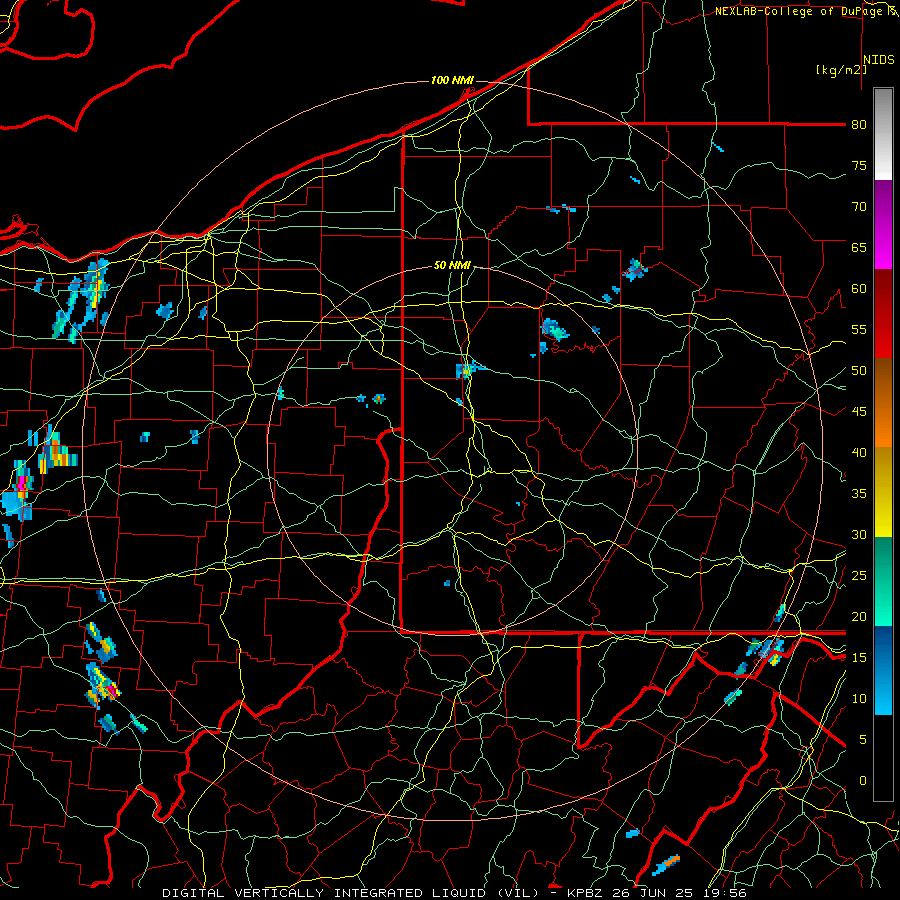Pick the 45 legend value
Image resolution: width=900 pixels, height=900 pixels.
[x=859, y=412]
